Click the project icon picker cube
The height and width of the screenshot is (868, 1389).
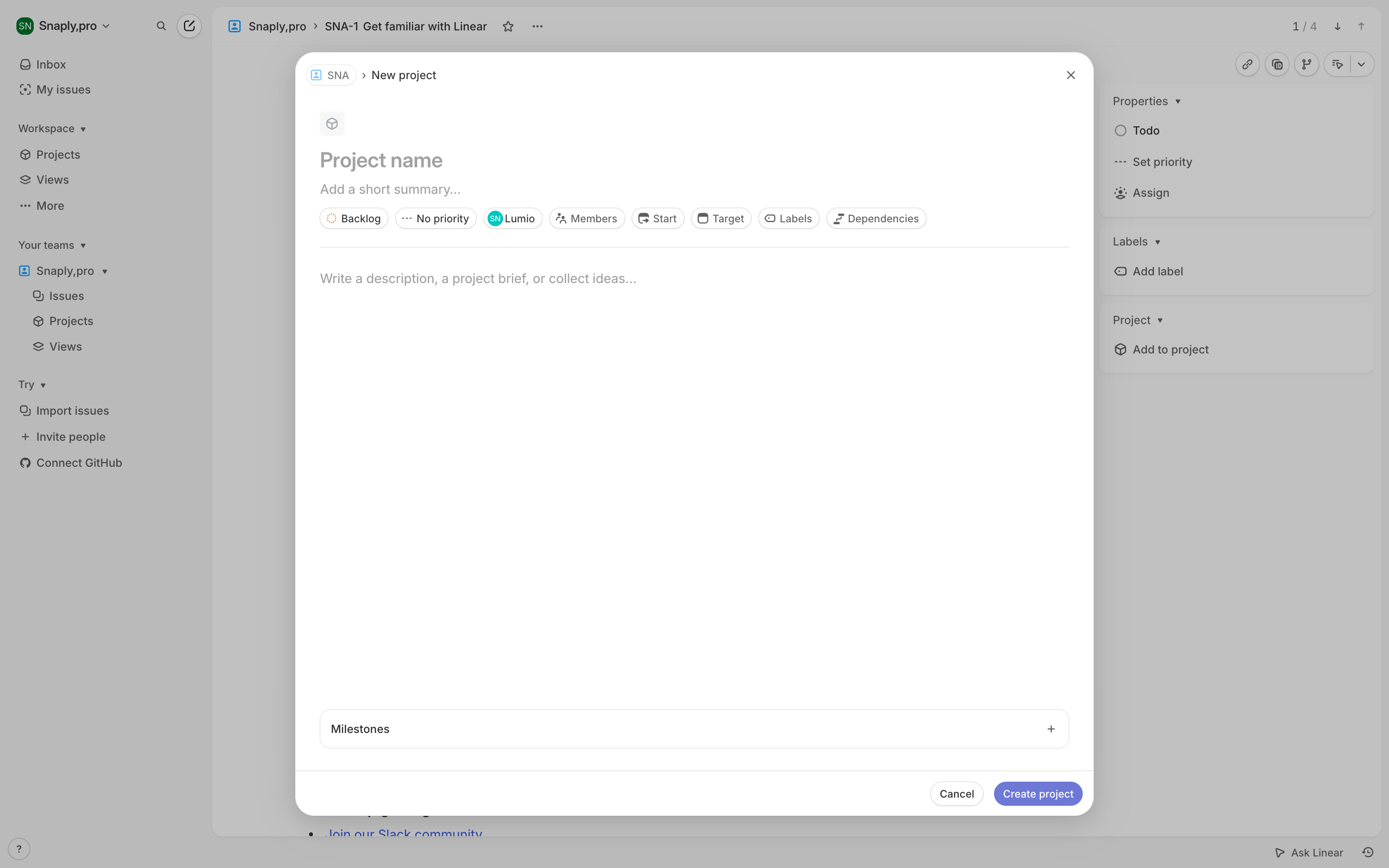(332, 123)
